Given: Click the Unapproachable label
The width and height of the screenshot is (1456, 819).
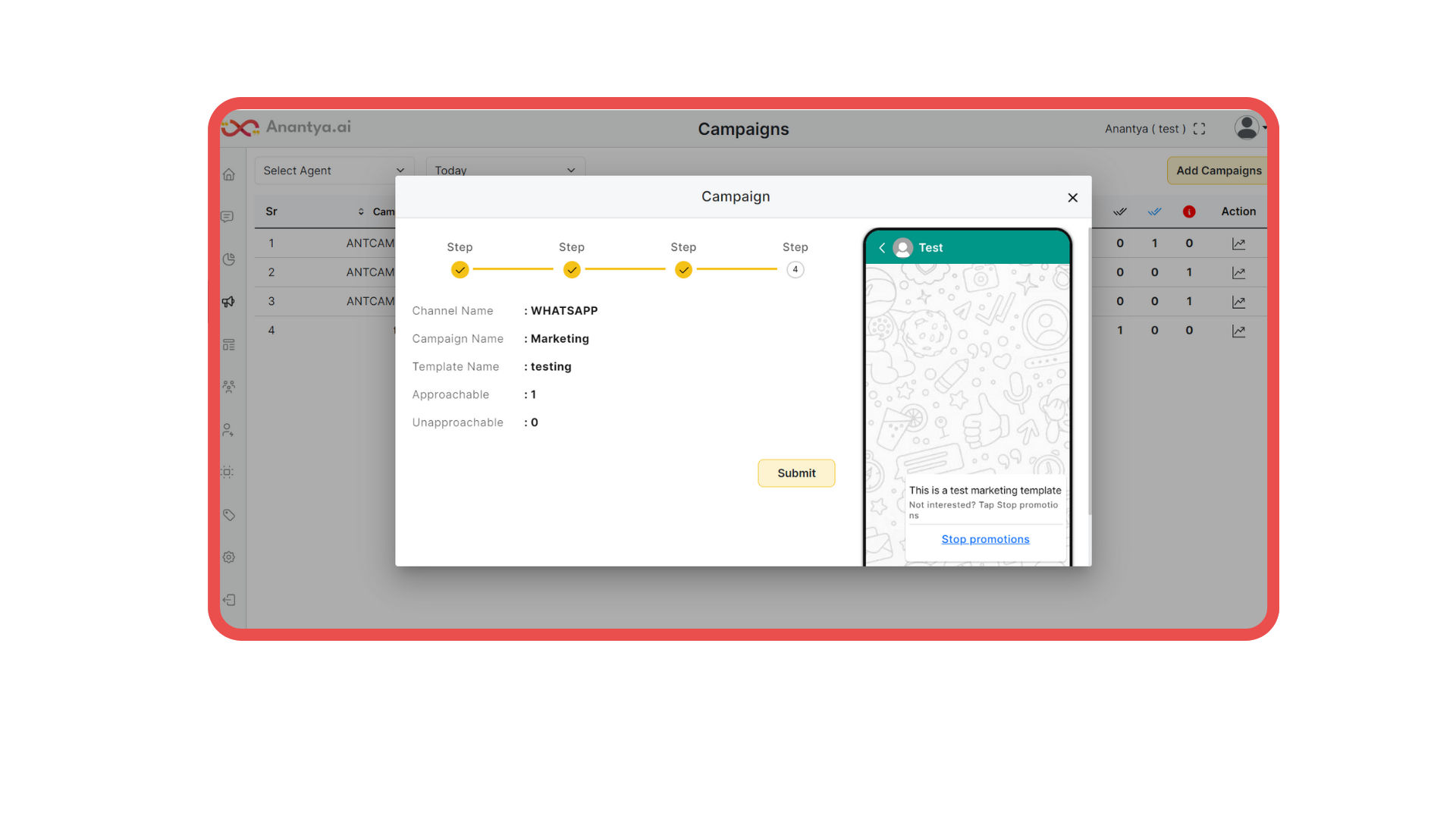Looking at the screenshot, I should click(x=457, y=422).
